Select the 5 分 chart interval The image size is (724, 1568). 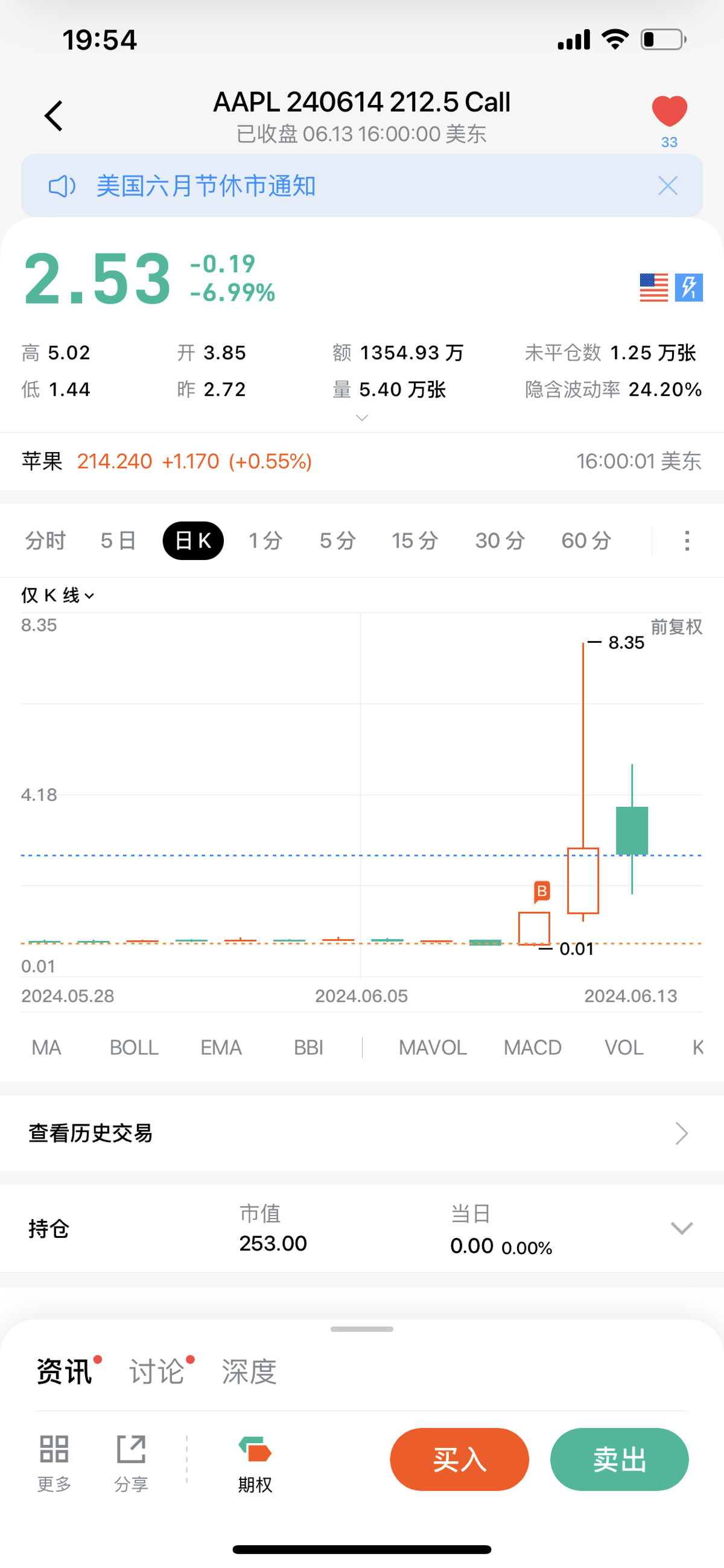coord(338,541)
